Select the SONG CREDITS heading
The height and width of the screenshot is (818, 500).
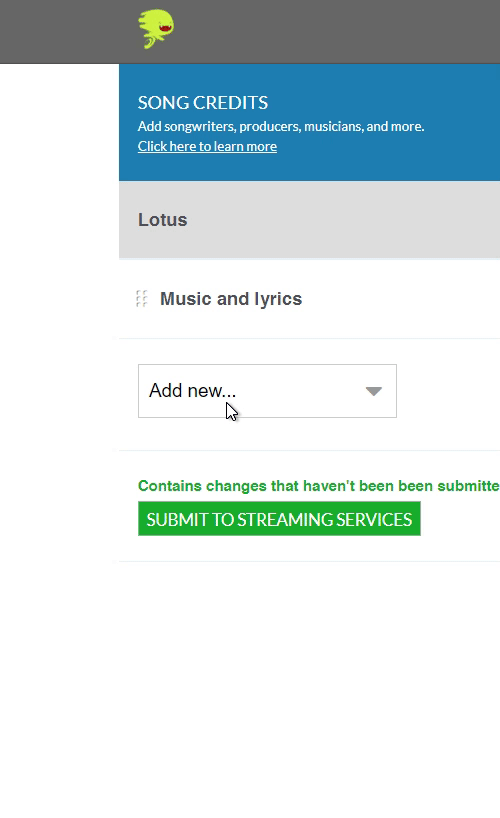(203, 103)
